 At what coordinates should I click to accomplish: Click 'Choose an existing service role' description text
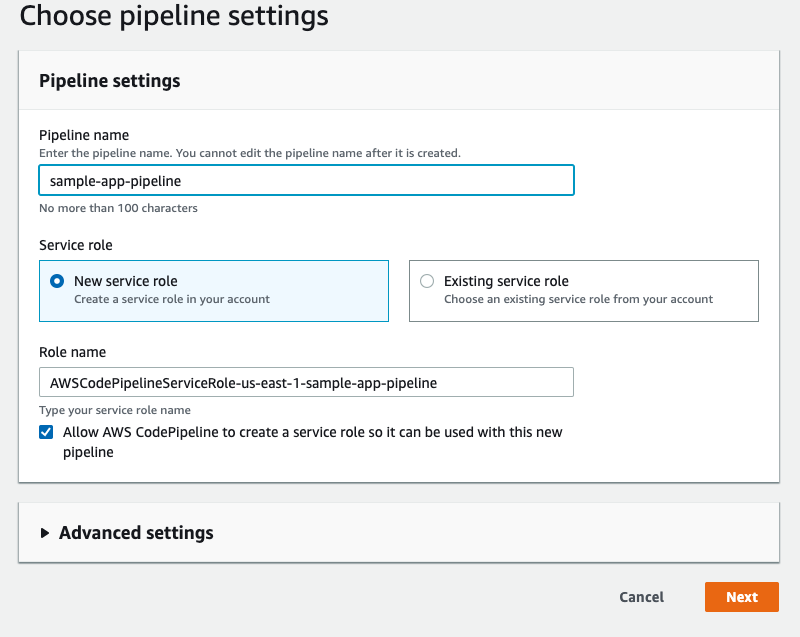tap(578, 299)
